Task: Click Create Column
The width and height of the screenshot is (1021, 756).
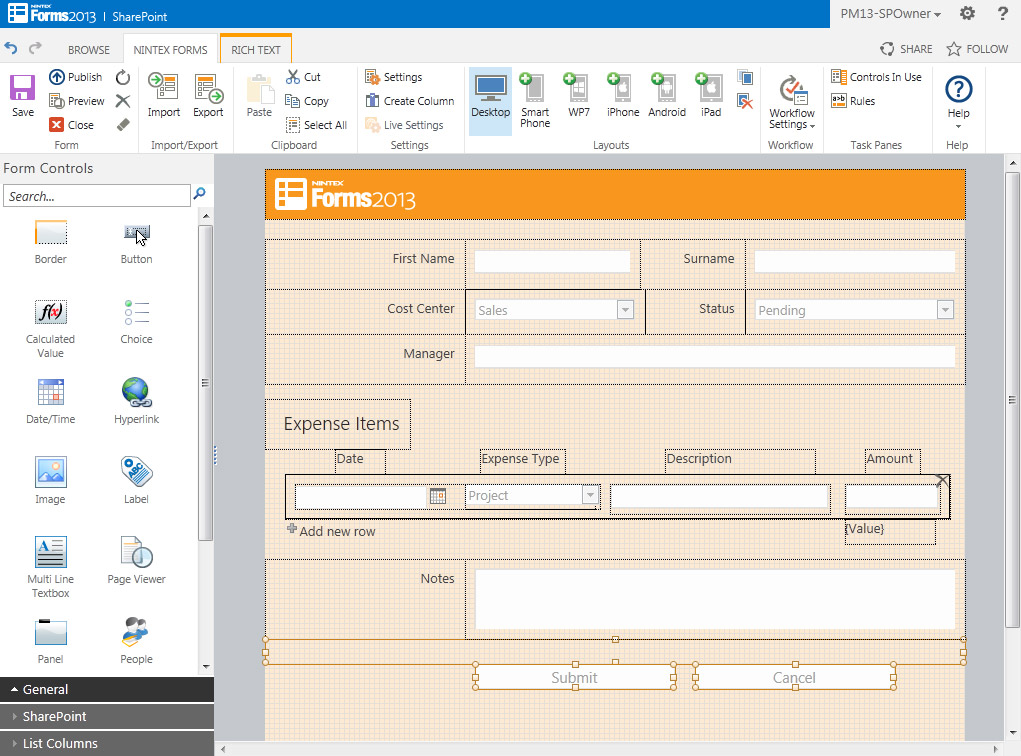Action: (x=410, y=101)
